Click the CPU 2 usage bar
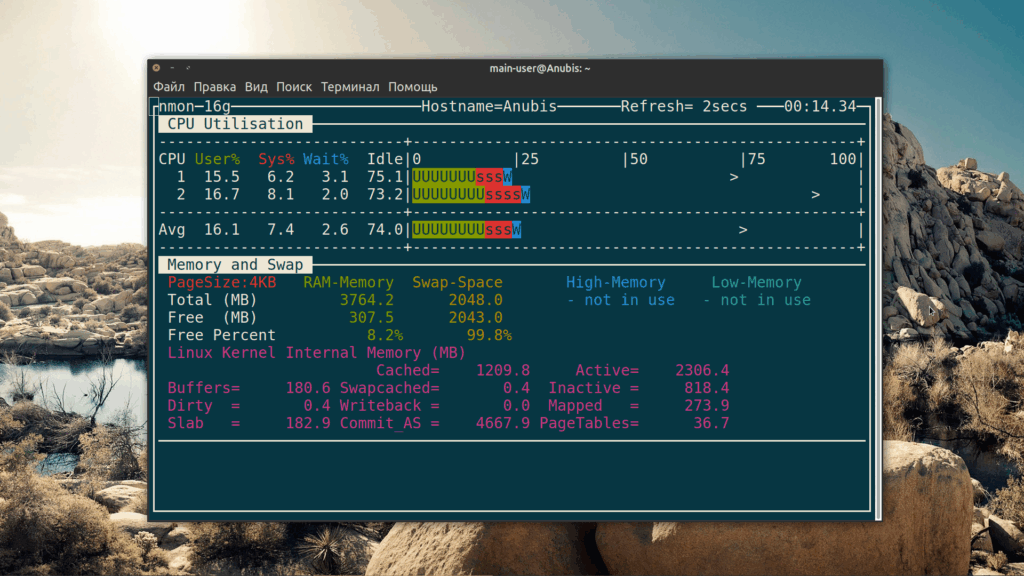The height and width of the screenshot is (576, 1024). [471, 195]
